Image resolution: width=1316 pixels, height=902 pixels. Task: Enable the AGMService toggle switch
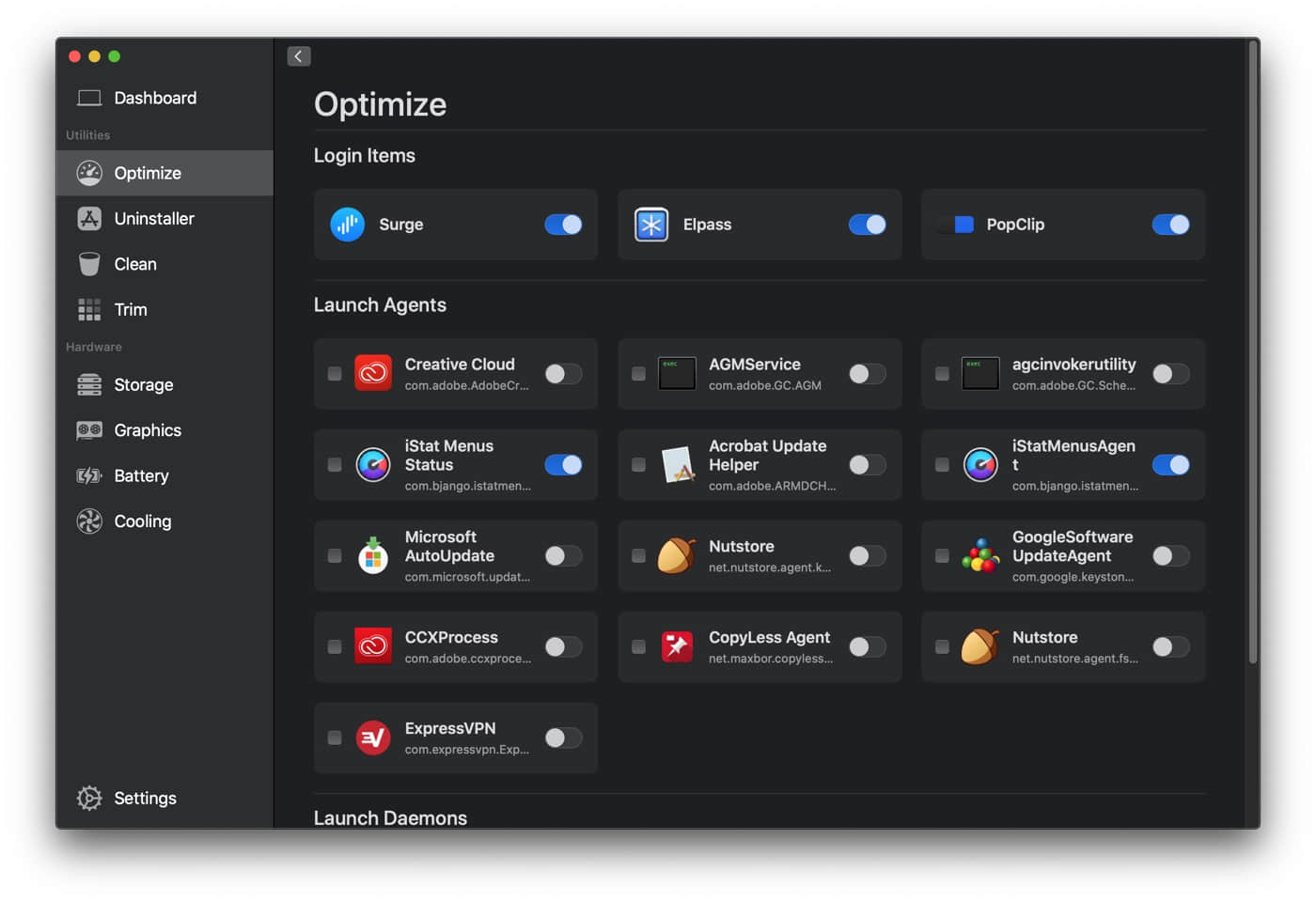pos(867,374)
